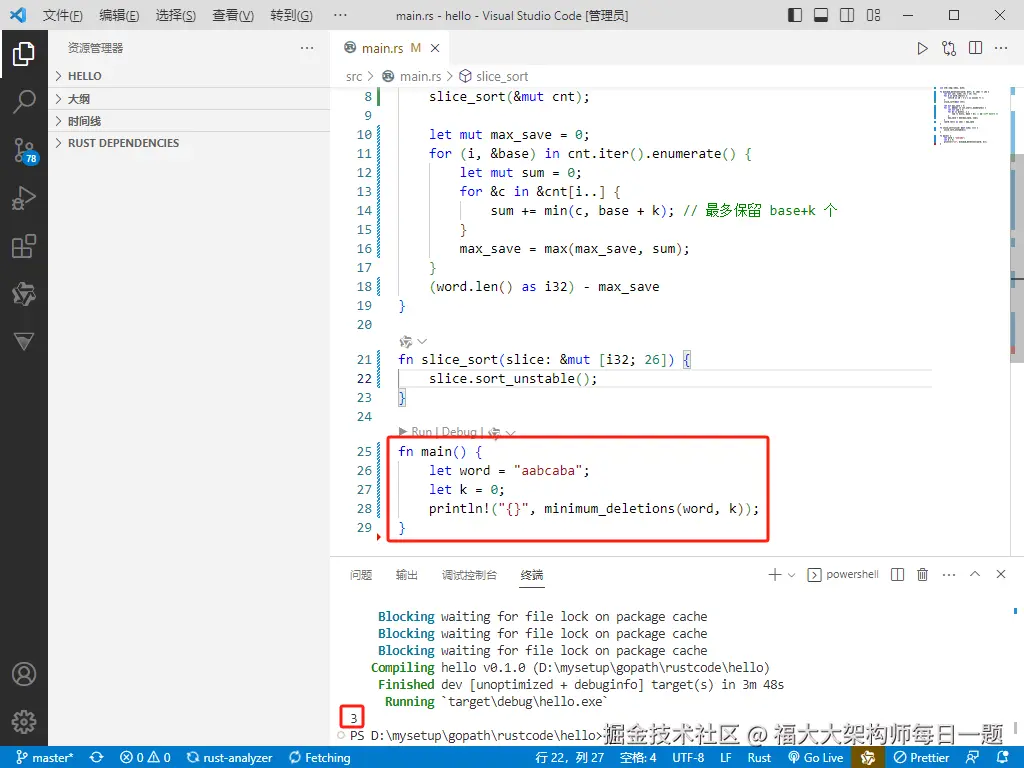Customize layout icon in title bar
Screen dimensions: 1024x768
point(873,15)
